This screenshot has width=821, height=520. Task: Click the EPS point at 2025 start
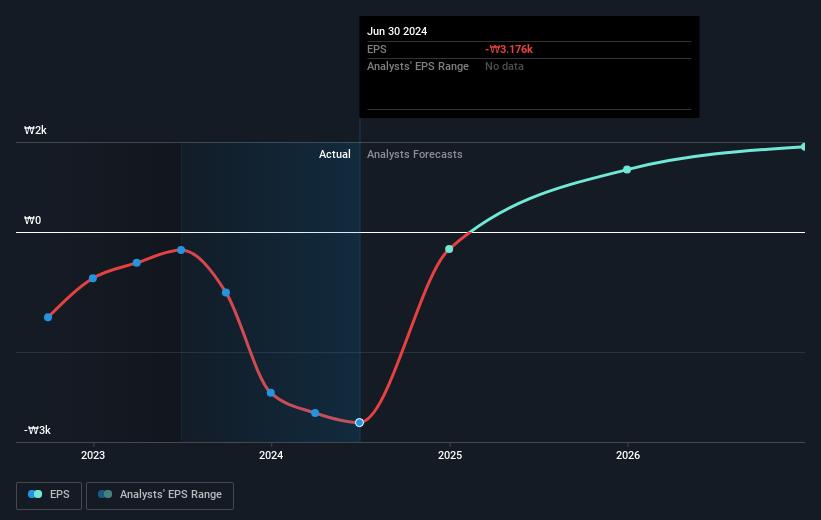449,249
